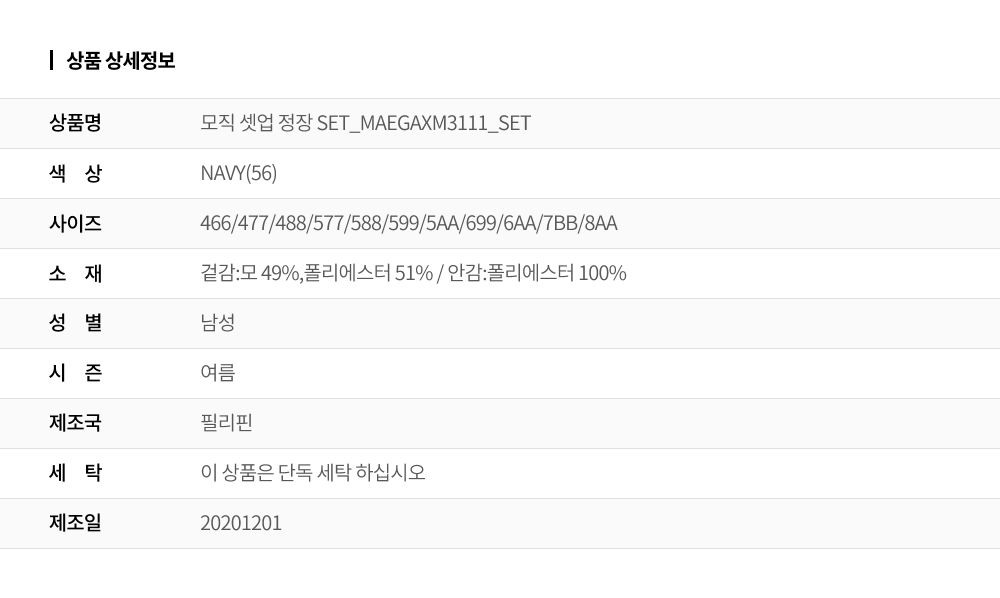Image resolution: width=1000 pixels, height=598 pixels.
Task: Select the 제조일 row label
Action: [x=75, y=523]
